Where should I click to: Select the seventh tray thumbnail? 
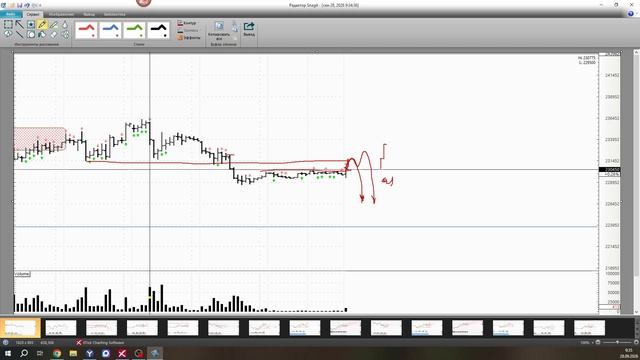(264, 328)
